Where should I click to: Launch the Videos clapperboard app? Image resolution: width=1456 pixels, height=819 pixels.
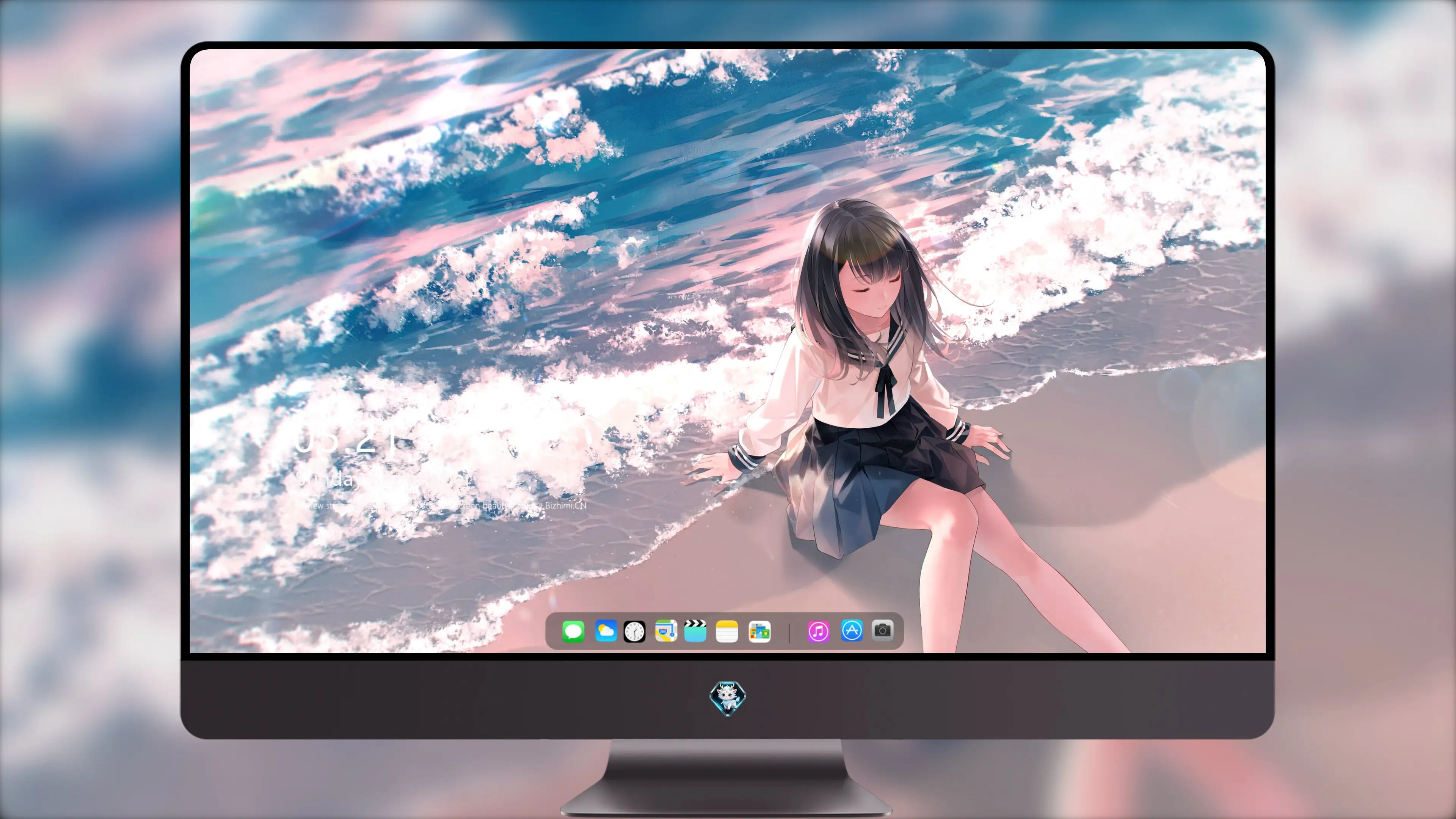(695, 631)
